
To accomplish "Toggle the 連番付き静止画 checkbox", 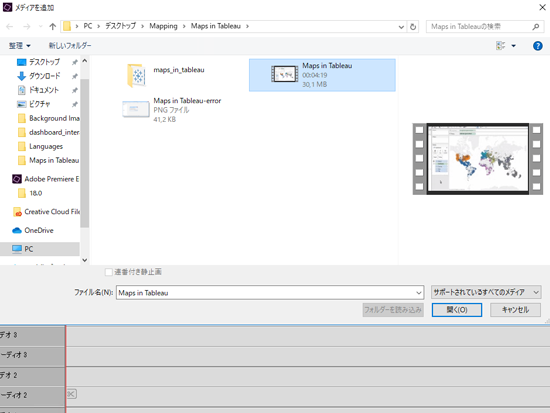I will (109, 272).
